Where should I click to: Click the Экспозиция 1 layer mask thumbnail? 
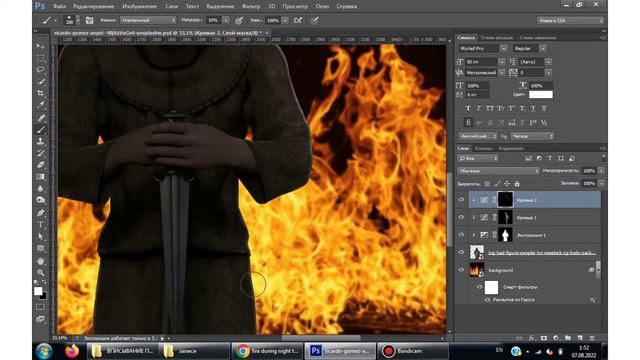coord(505,235)
